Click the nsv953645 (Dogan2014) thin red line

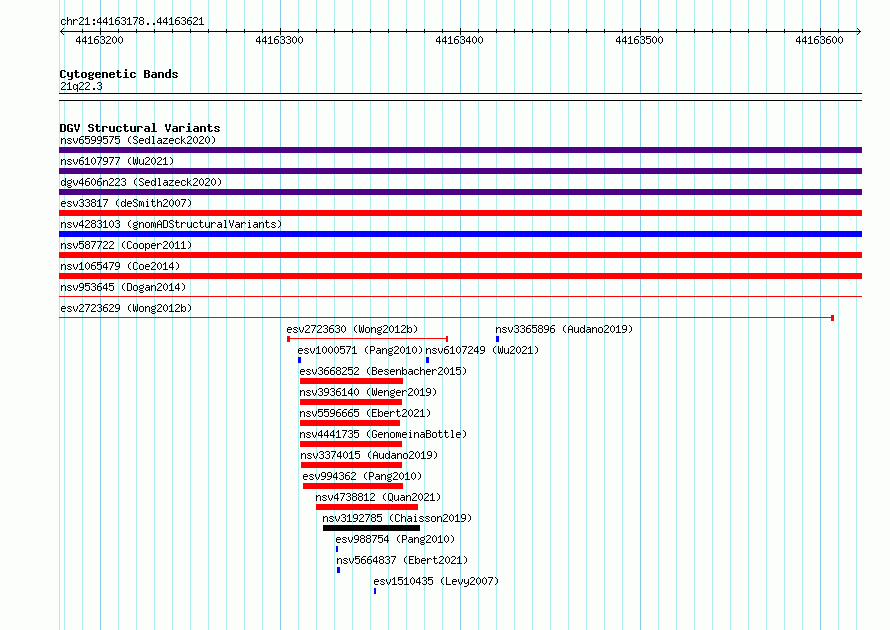(460, 296)
